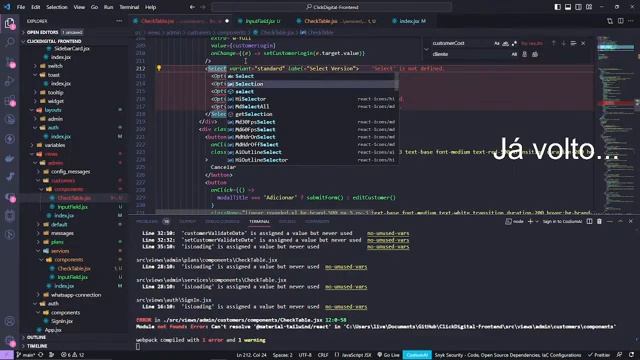
Task: Click the open changes icon in editor toolbar
Action: point(610,21)
